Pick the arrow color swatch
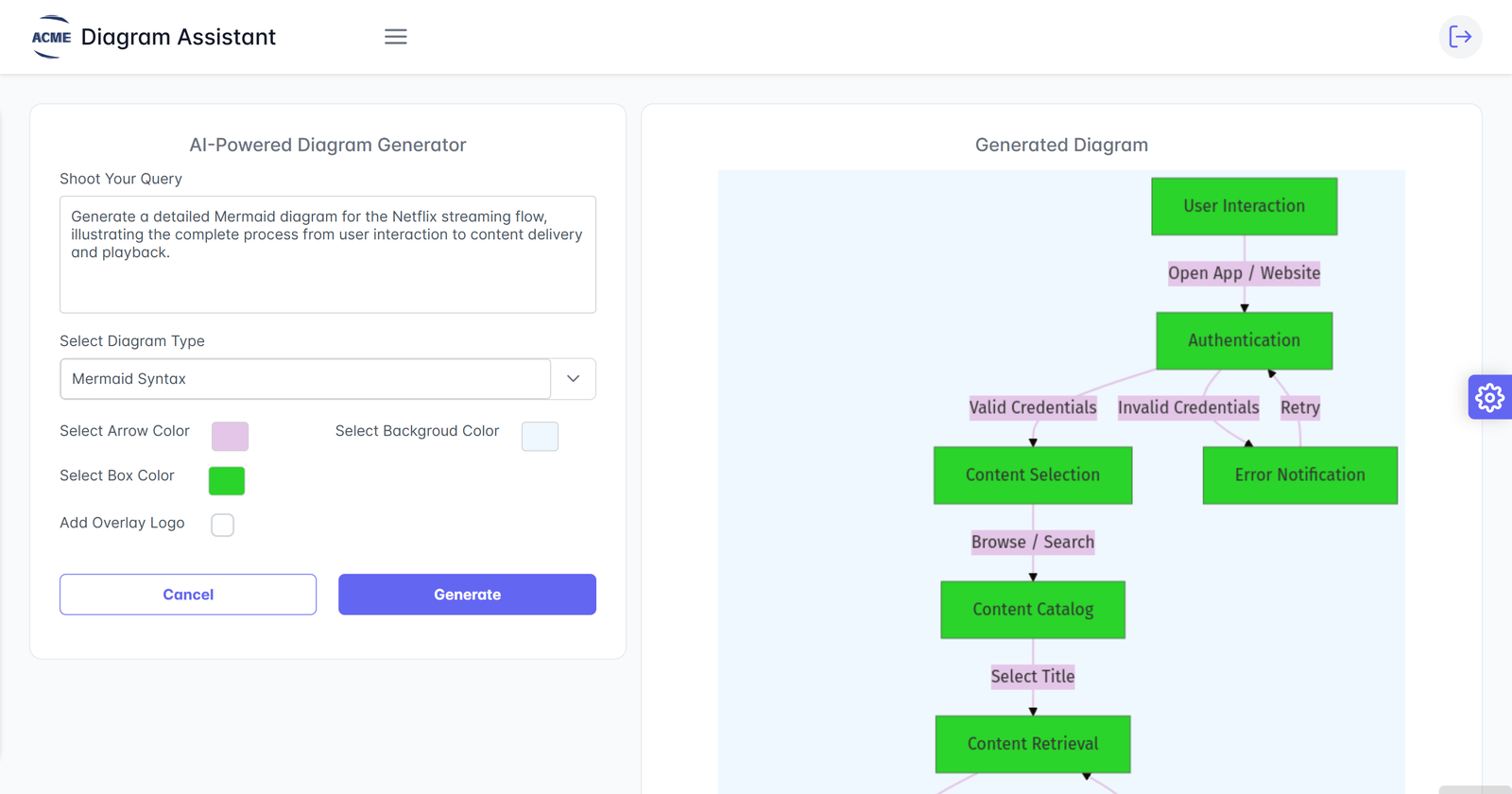Image resolution: width=1512 pixels, height=794 pixels. point(230,436)
